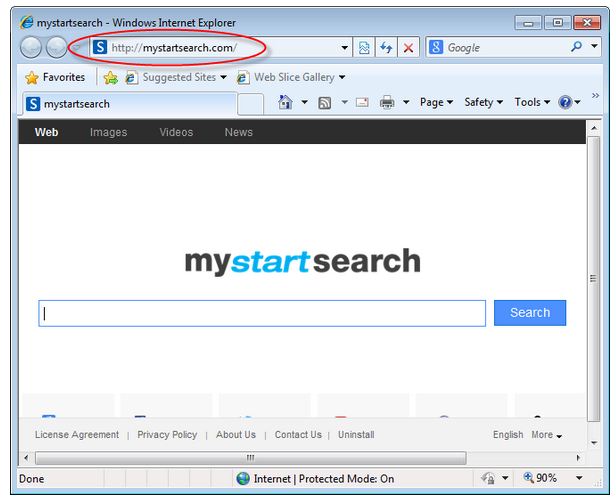Select the Images search category
This screenshot has width=616, height=502.
click(x=108, y=132)
